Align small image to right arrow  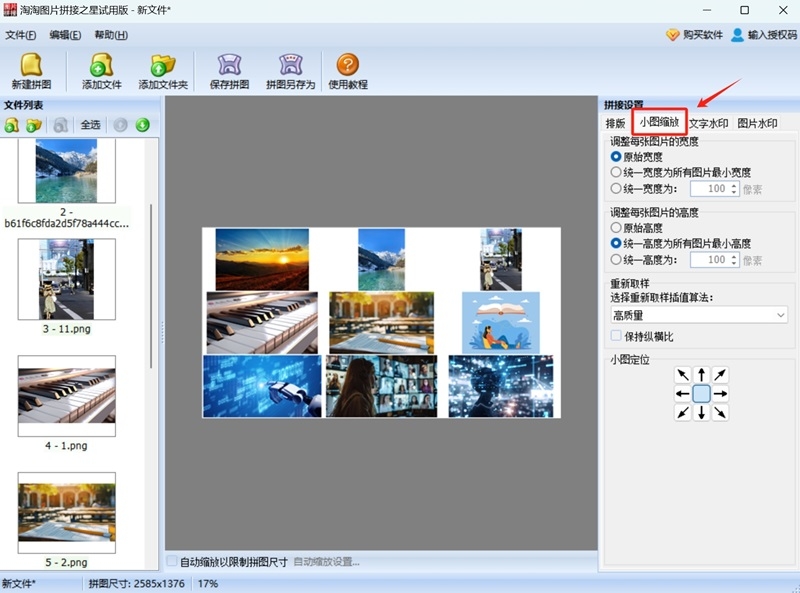tap(720, 394)
